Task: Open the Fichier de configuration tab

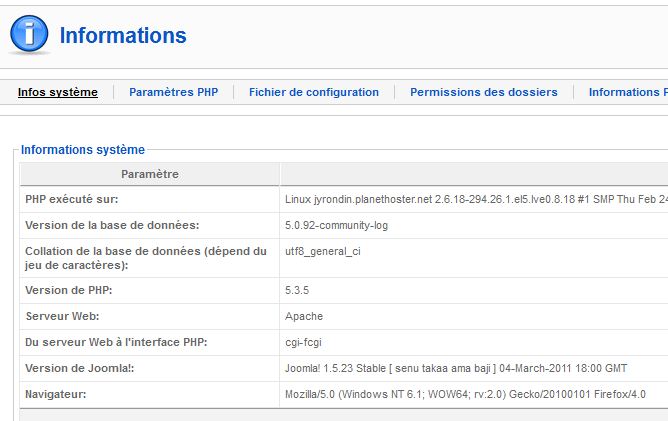Action: pos(314,92)
